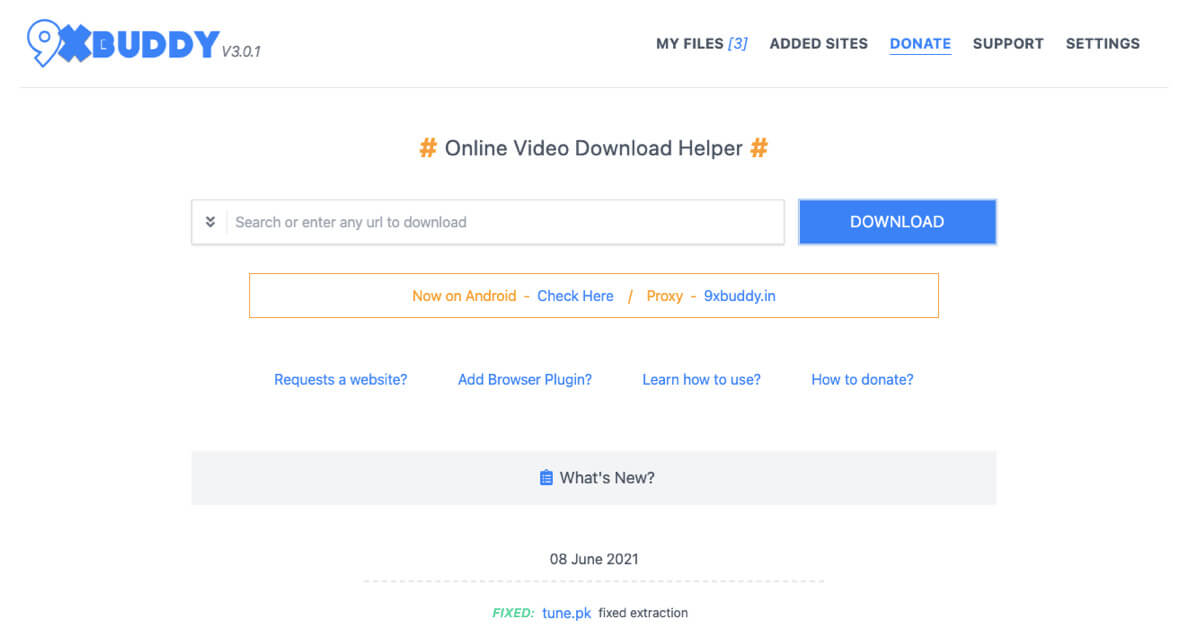Click the Now on Android text
The height and width of the screenshot is (630, 1200).
(464, 296)
